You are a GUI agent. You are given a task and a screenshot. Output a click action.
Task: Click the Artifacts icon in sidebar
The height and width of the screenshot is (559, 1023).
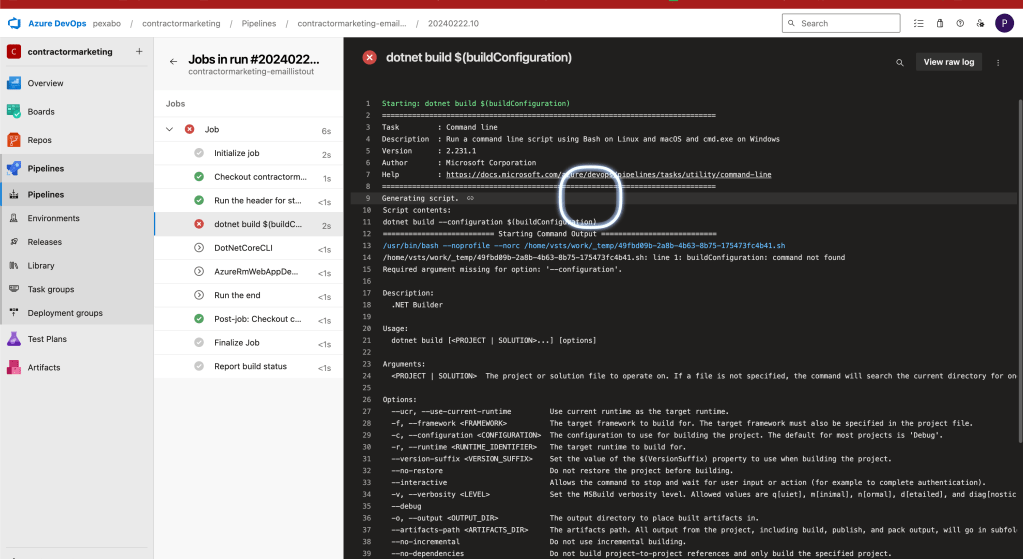(14, 367)
